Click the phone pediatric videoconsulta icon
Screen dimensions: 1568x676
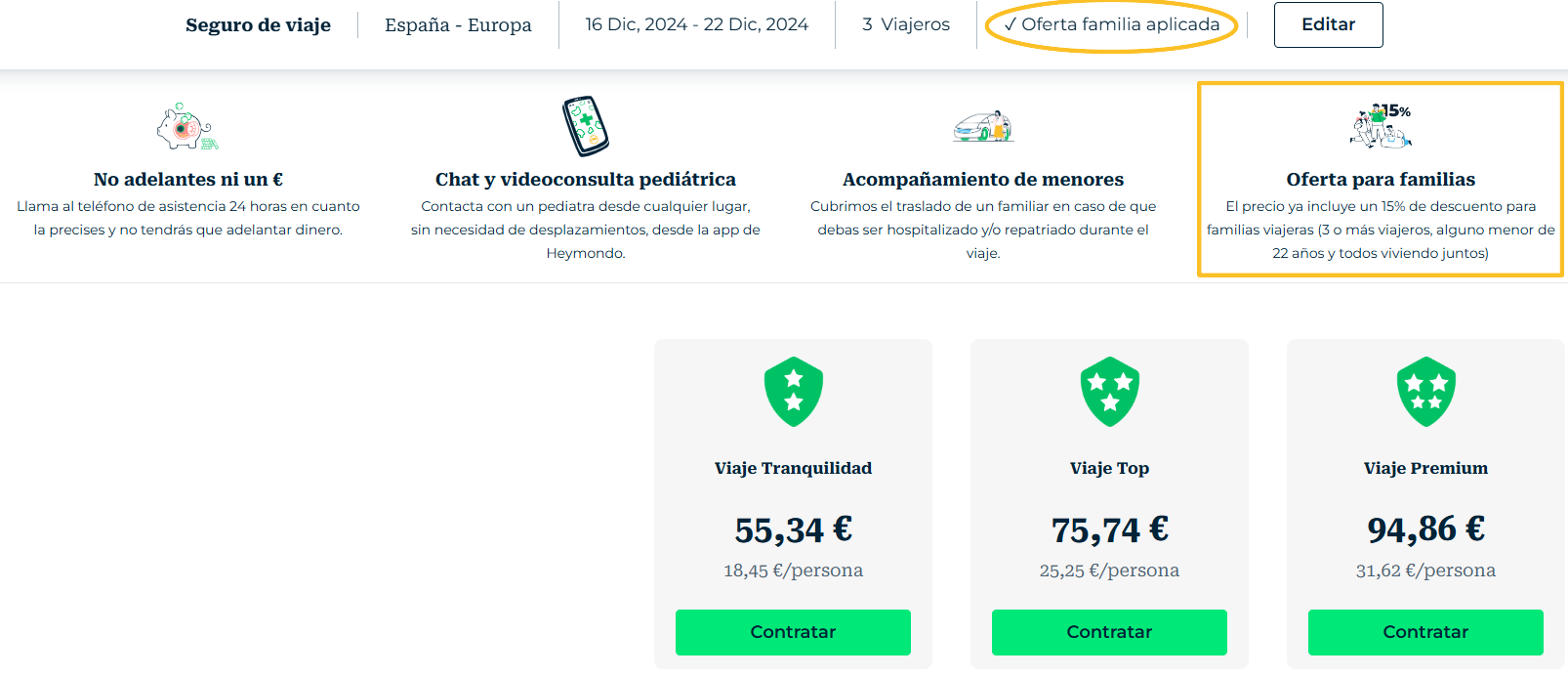point(586,126)
